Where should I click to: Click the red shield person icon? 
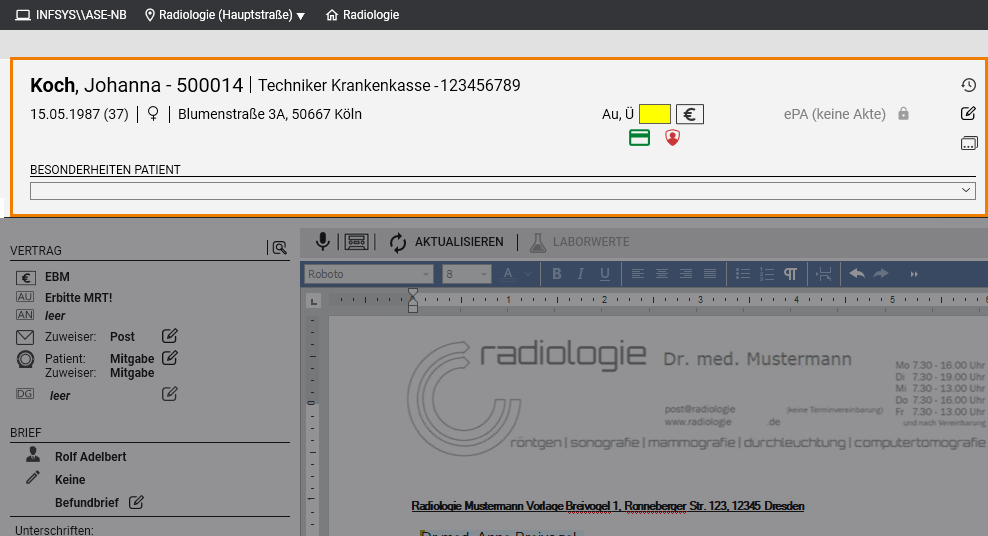pos(672,138)
